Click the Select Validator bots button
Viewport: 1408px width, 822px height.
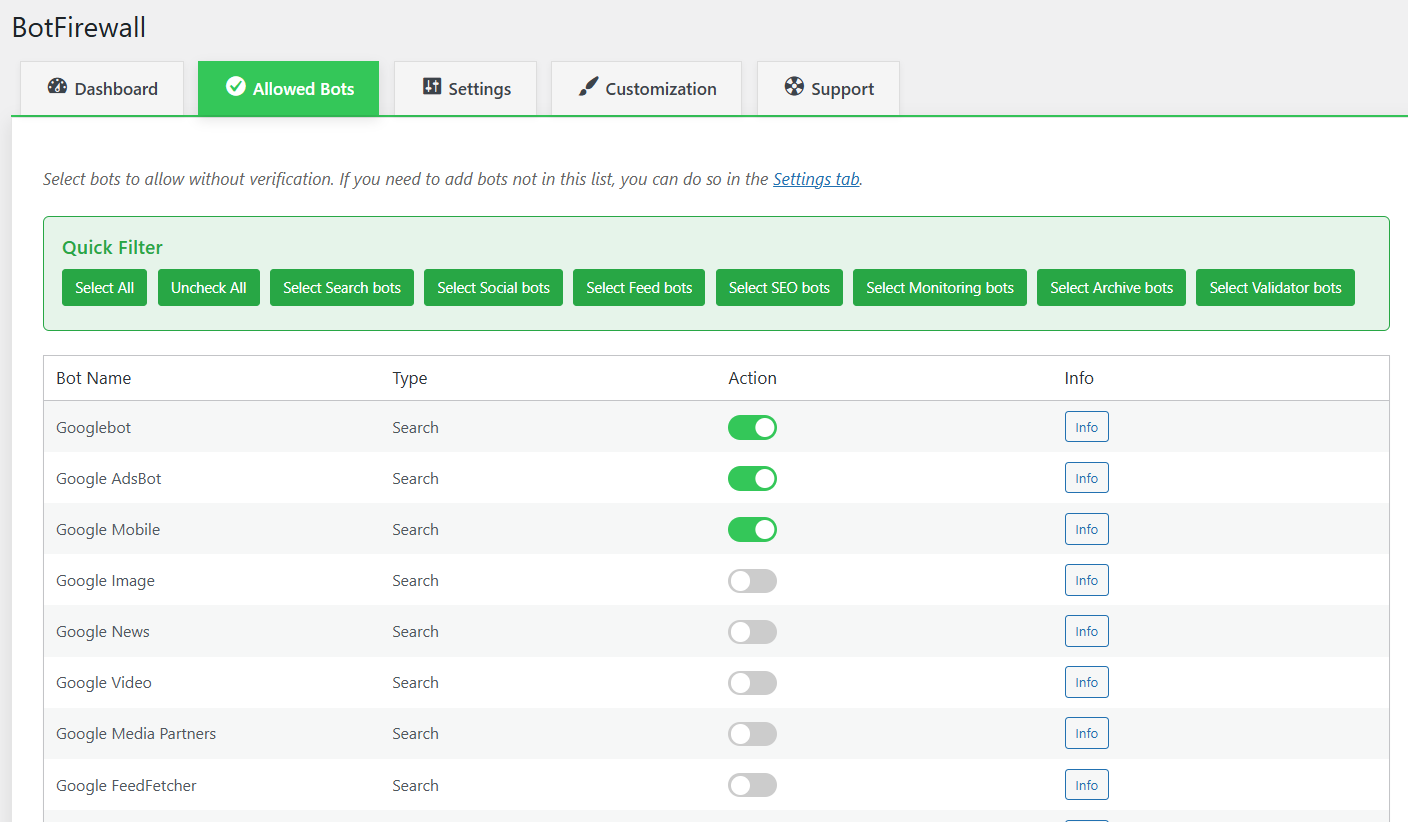pos(1275,287)
